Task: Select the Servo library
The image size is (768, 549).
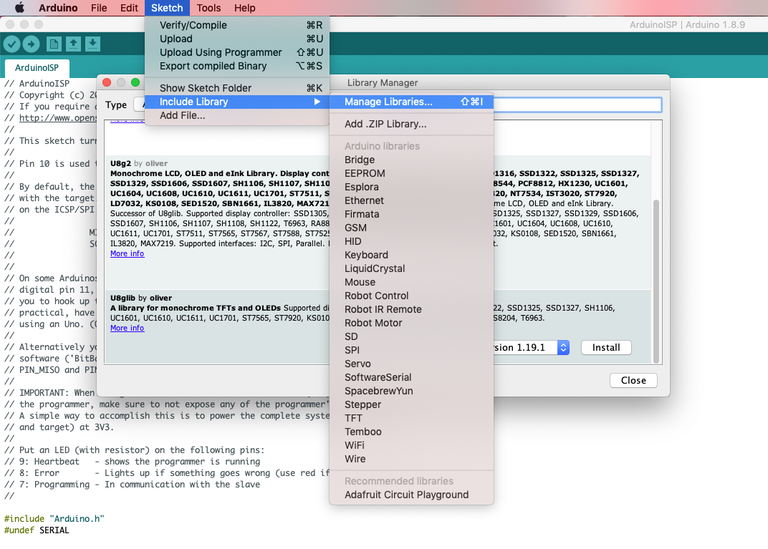Action: point(357,364)
